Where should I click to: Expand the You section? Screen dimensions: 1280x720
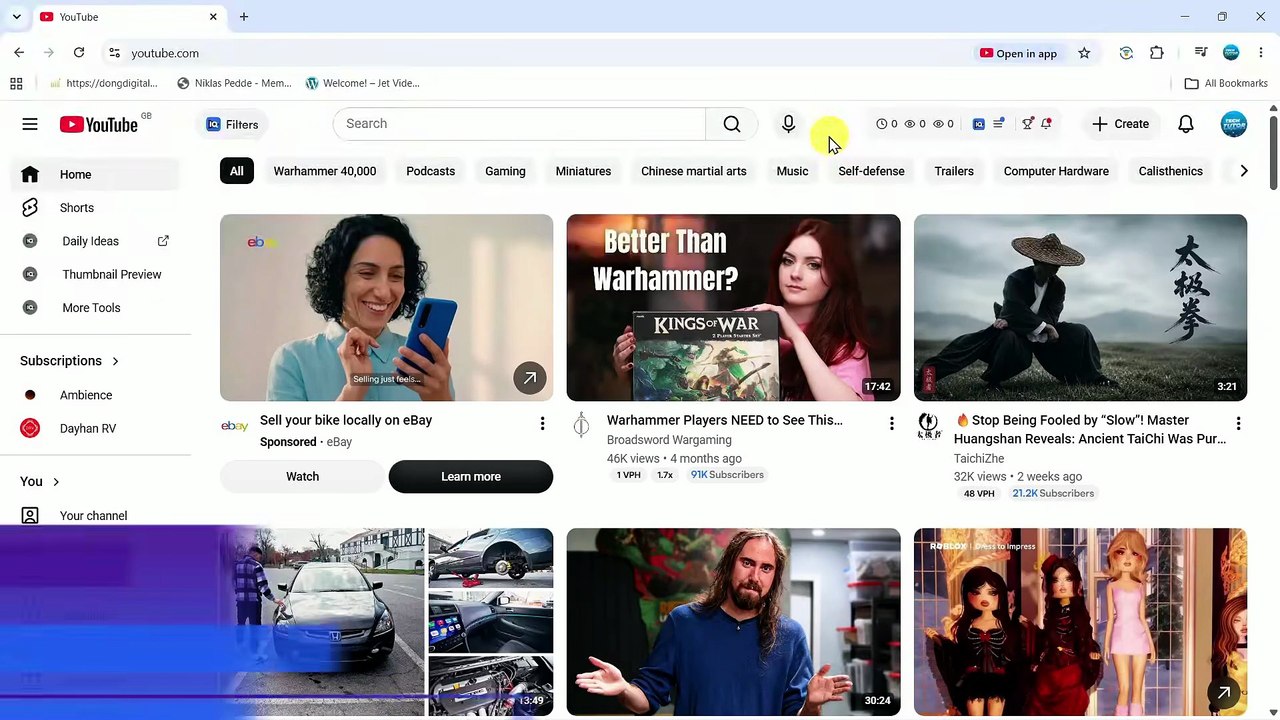[40, 481]
